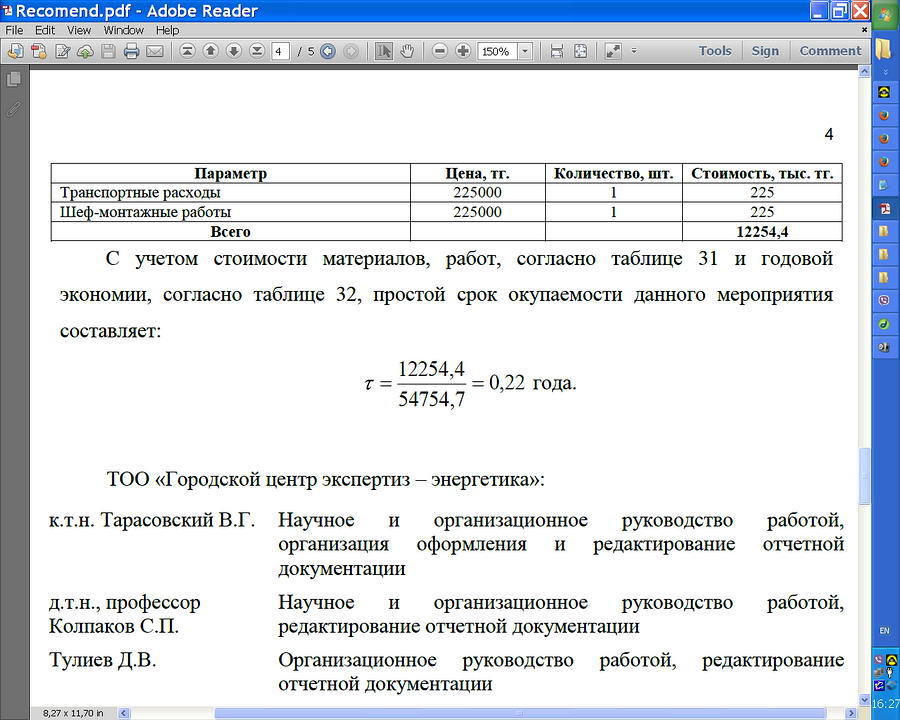Click the previous view blue circle arrow
Viewport: 900px width, 720px height.
(328, 51)
